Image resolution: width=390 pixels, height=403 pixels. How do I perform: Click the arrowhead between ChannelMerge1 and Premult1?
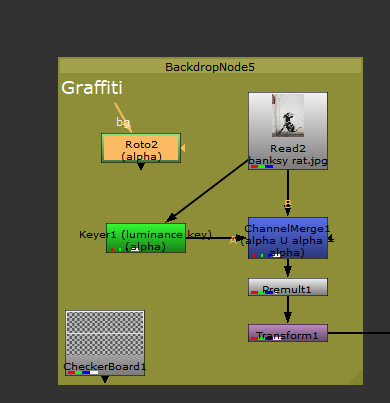pyautogui.click(x=288, y=271)
